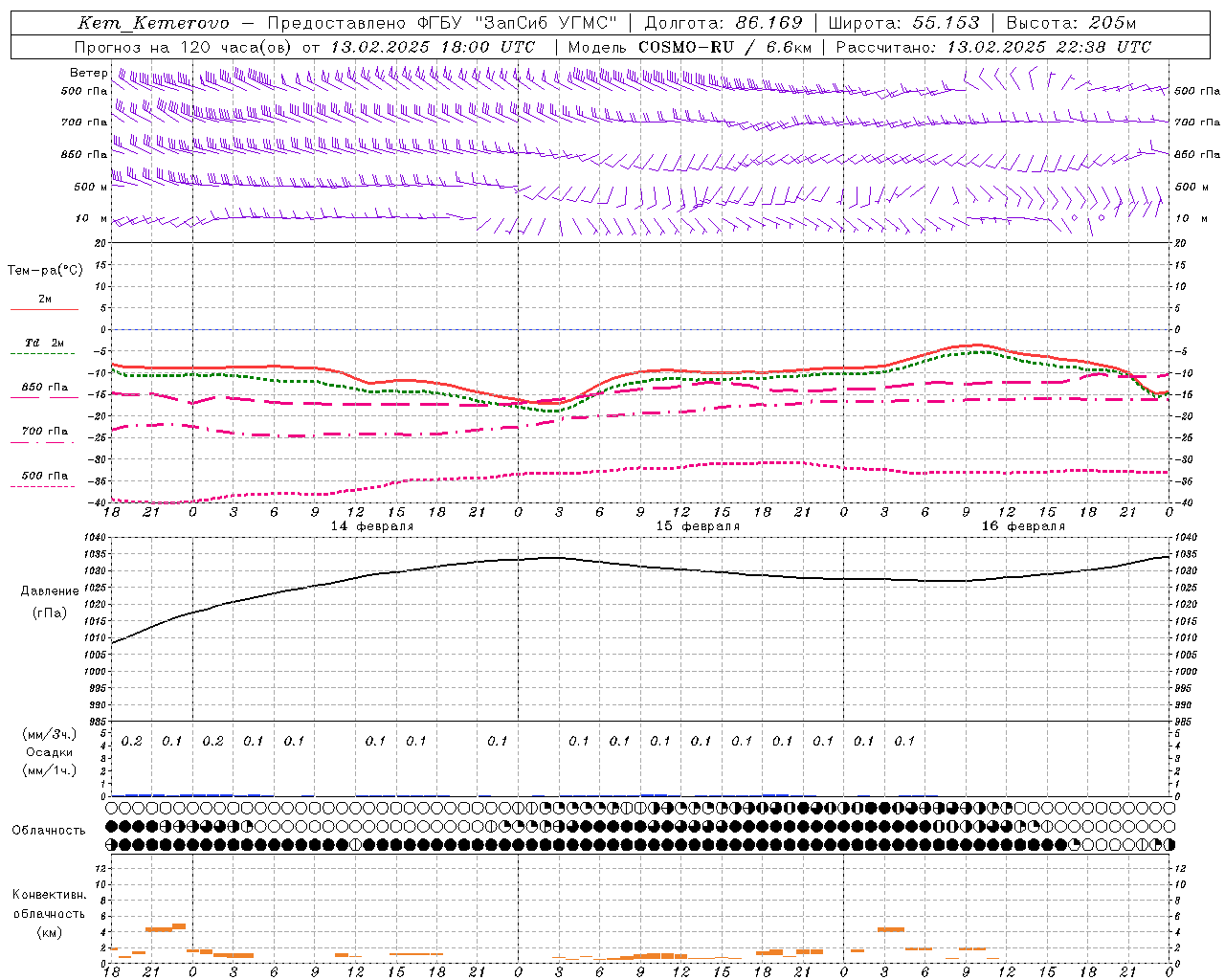Click the 15 февраля date label

(x=698, y=526)
